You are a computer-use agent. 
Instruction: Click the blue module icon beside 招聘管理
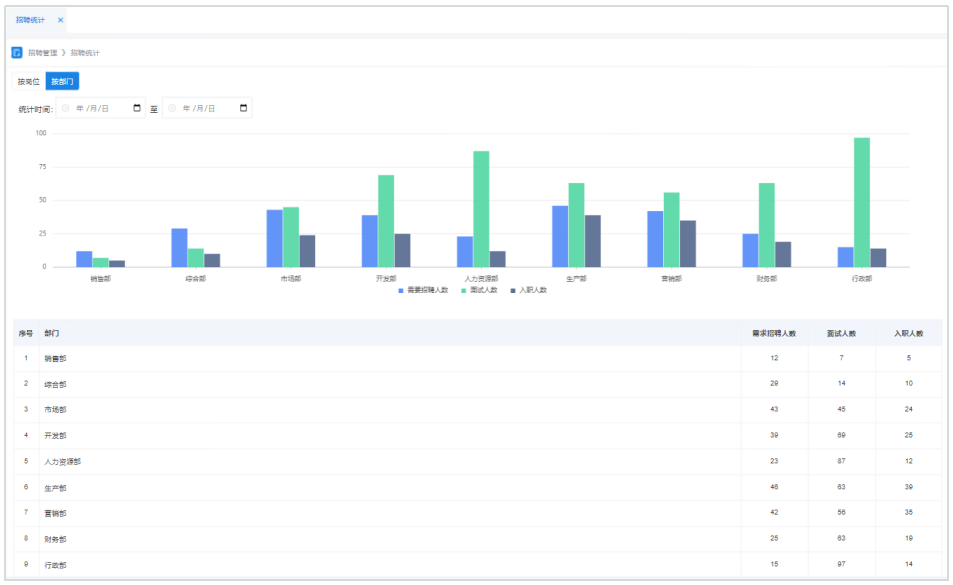[17, 52]
